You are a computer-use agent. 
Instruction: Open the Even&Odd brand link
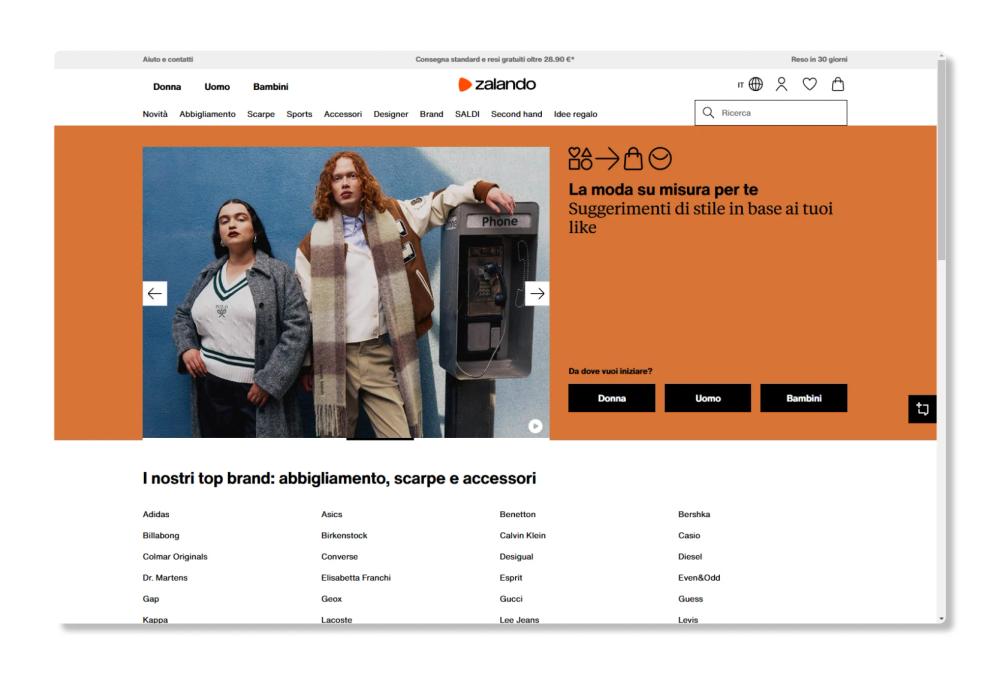pyautogui.click(x=699, y=577)
